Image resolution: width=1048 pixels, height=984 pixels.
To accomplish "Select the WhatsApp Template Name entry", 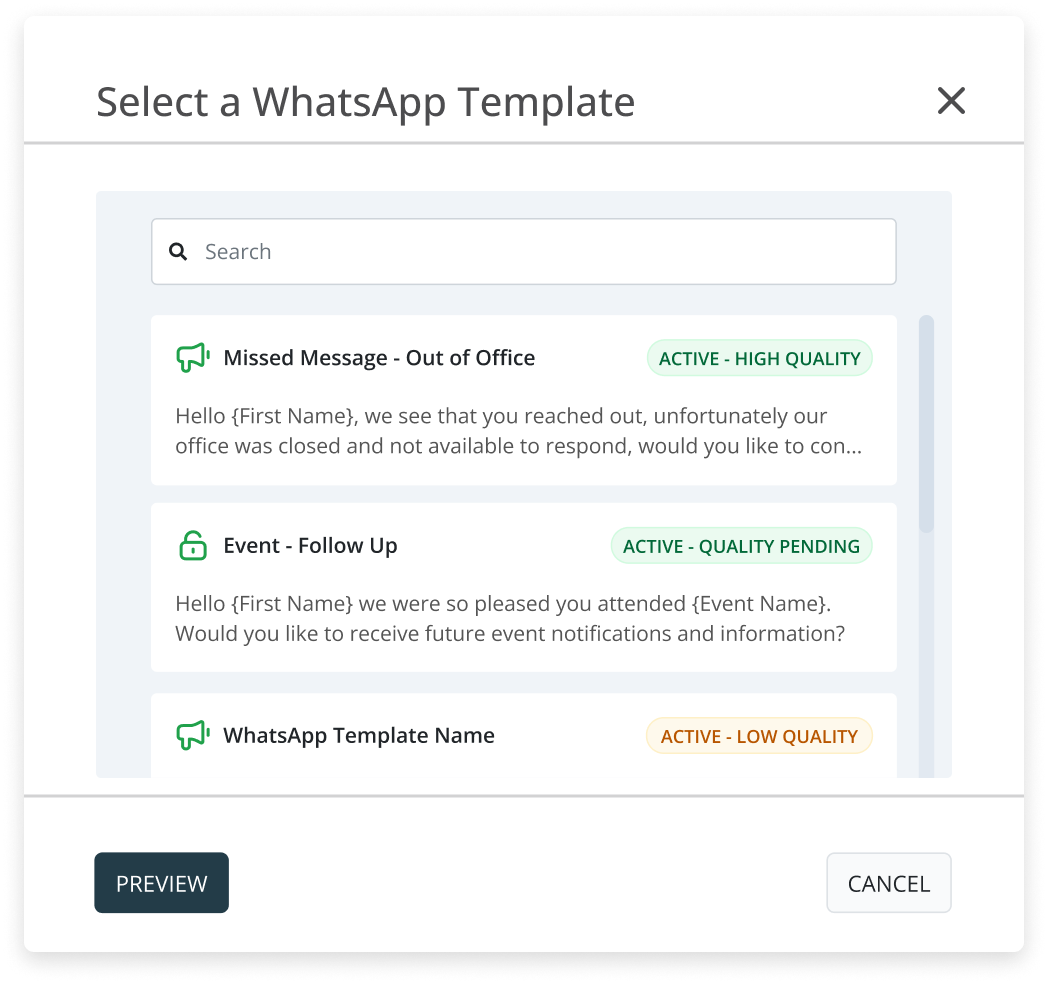I will point(524,735).
